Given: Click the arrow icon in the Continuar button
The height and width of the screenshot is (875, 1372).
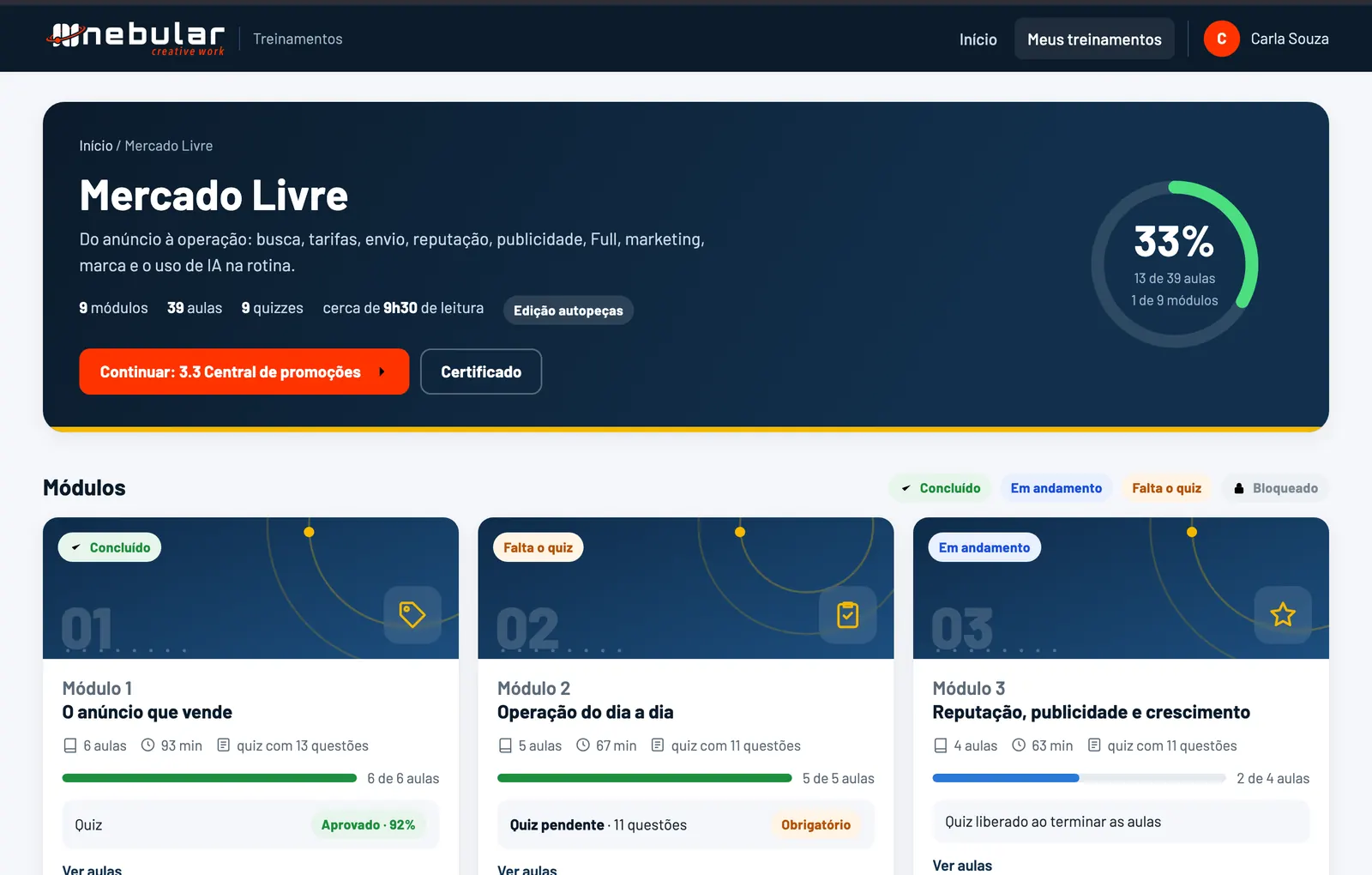Looking at the screenshot, I should (382, 371).
